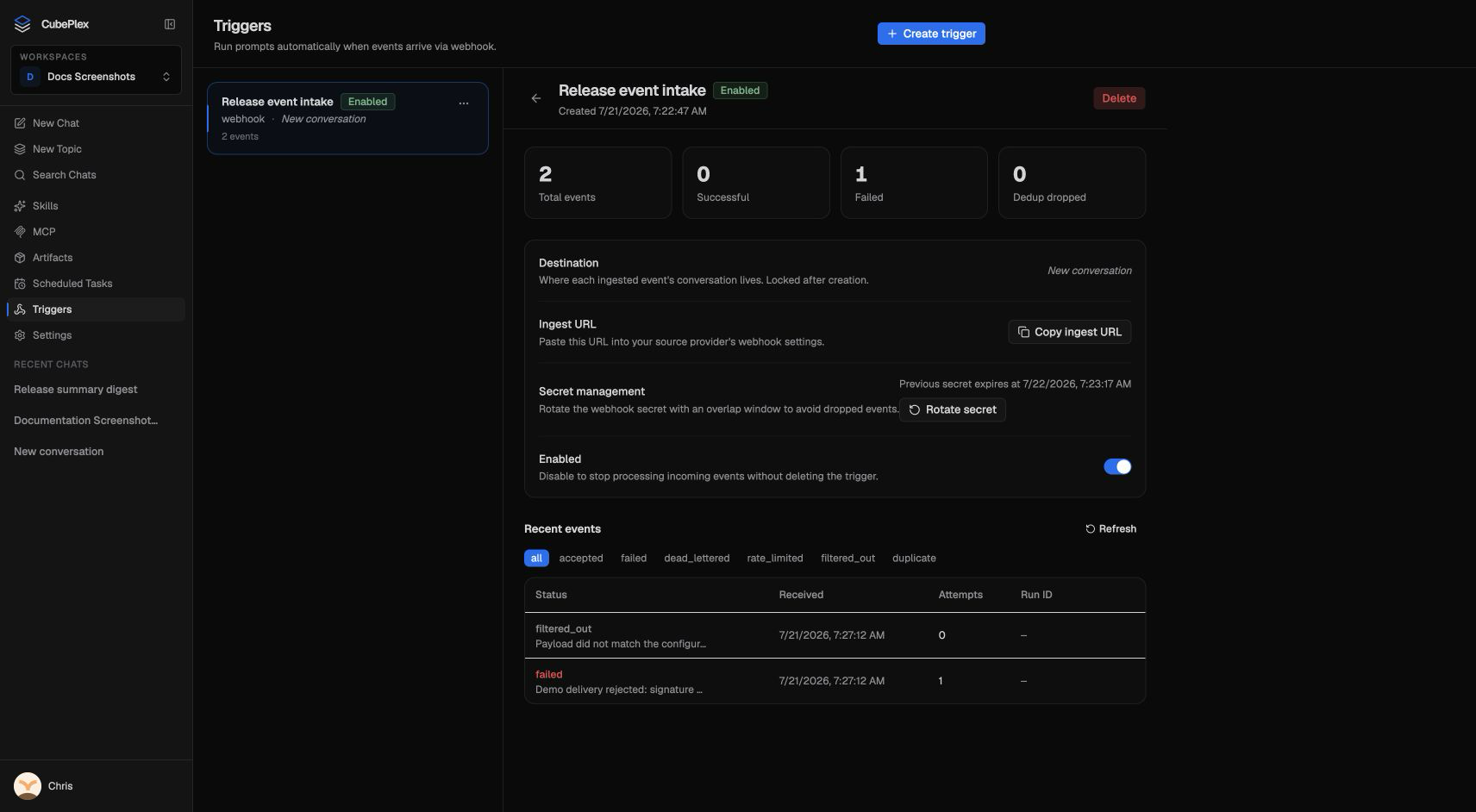Image resolution: width=1476 pixels, height=812 pixels.
Task: Click the Settings gear icon
Action: 20,335
